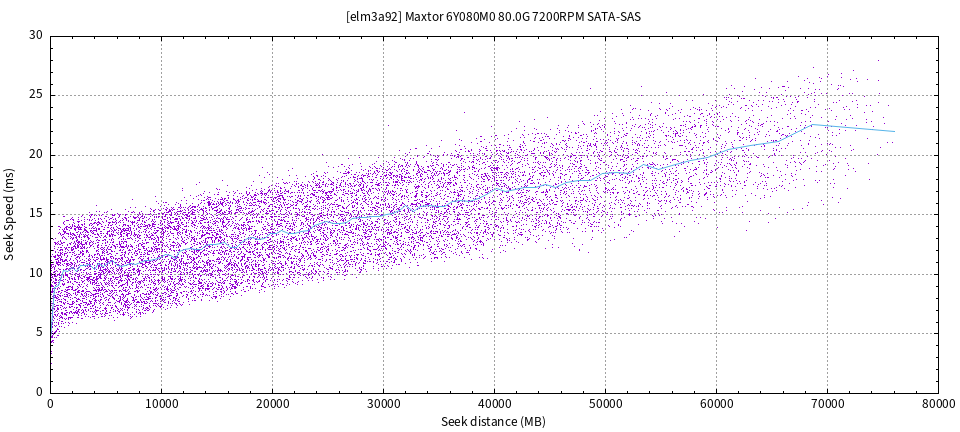Click the 30 tick label on y-axis
This screenshot has width=960, height=432.
(x=36, y=36)
